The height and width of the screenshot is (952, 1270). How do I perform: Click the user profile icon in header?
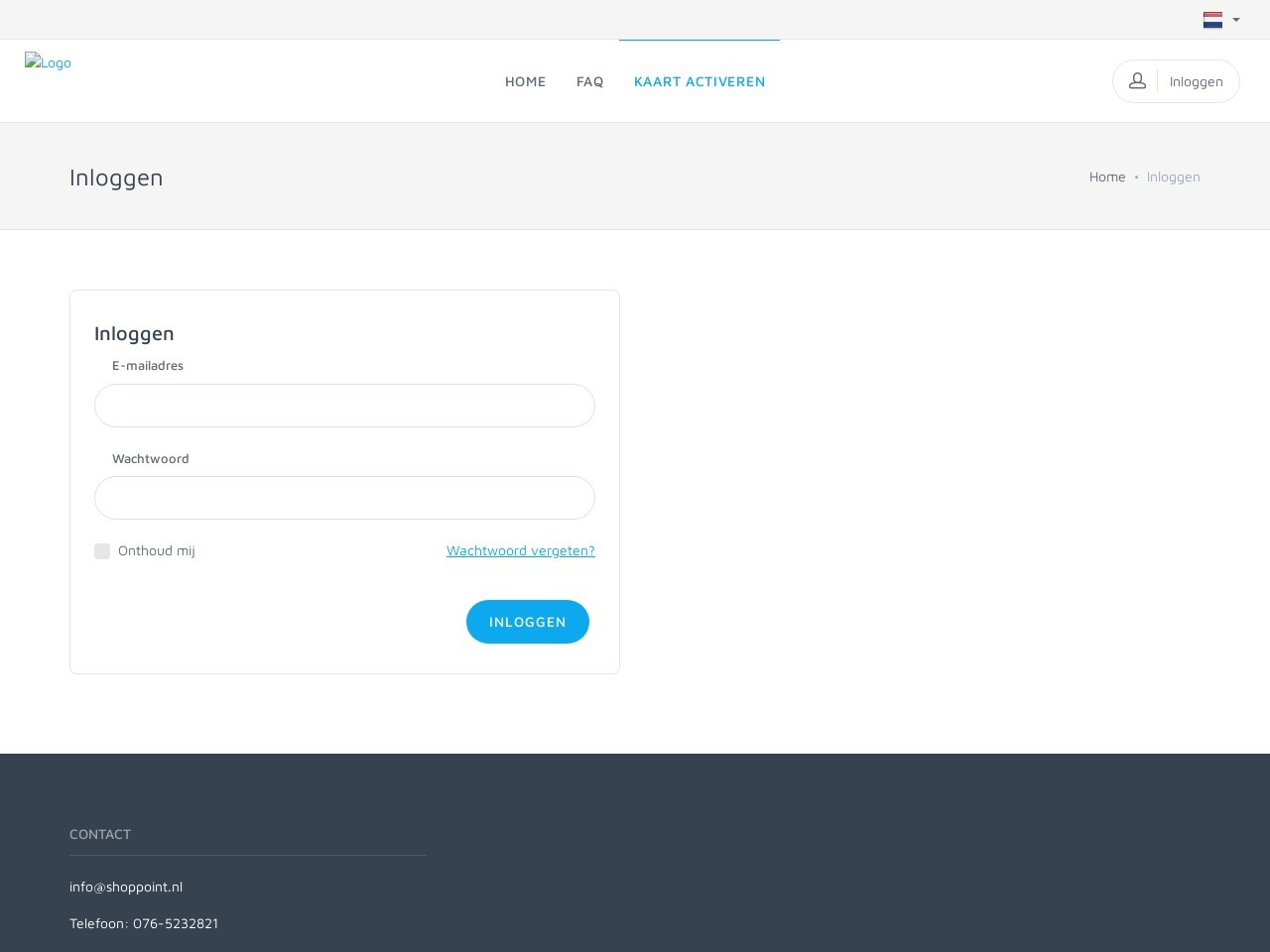point(1137,81)
